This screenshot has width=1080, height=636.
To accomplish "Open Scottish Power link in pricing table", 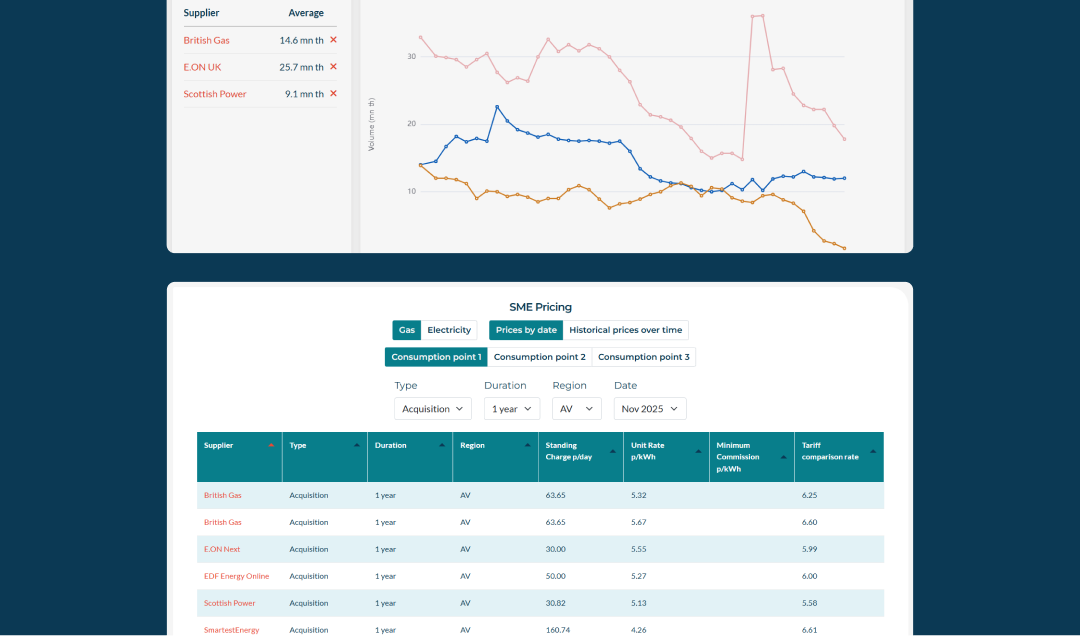I will (229, 603).
